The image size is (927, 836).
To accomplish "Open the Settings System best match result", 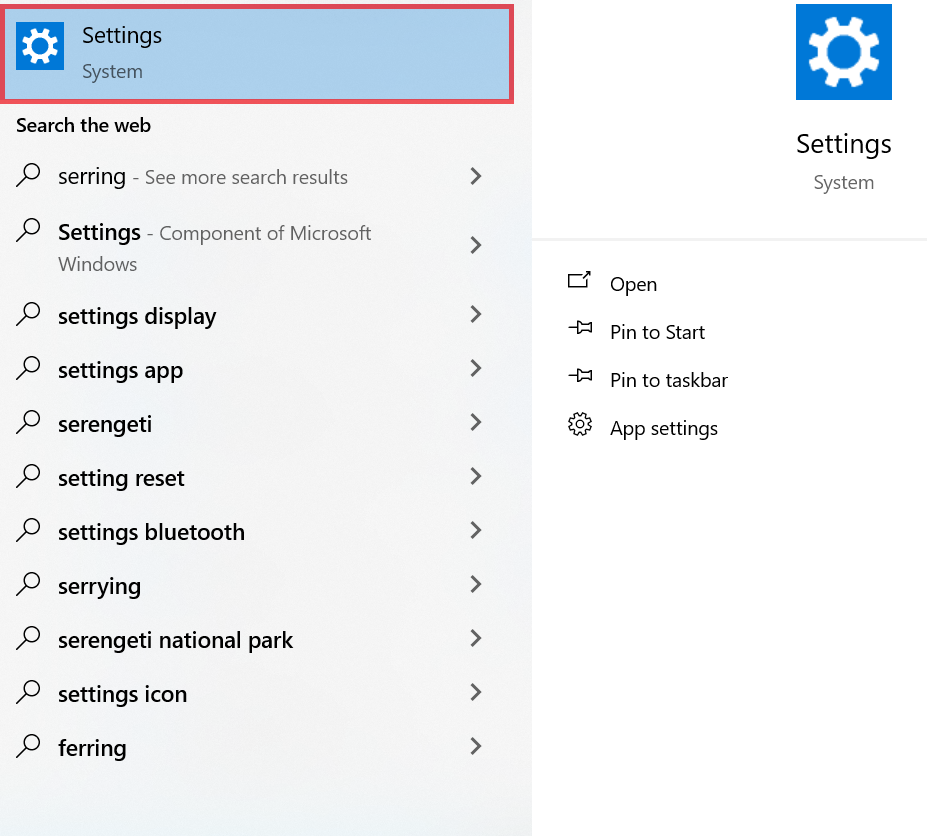I will 257,54.
